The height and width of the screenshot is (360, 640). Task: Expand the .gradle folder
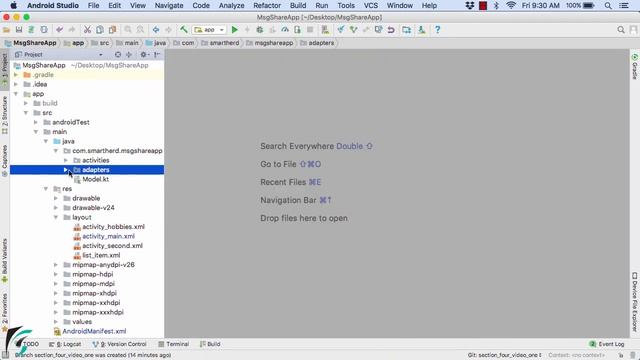pos(16,75)
